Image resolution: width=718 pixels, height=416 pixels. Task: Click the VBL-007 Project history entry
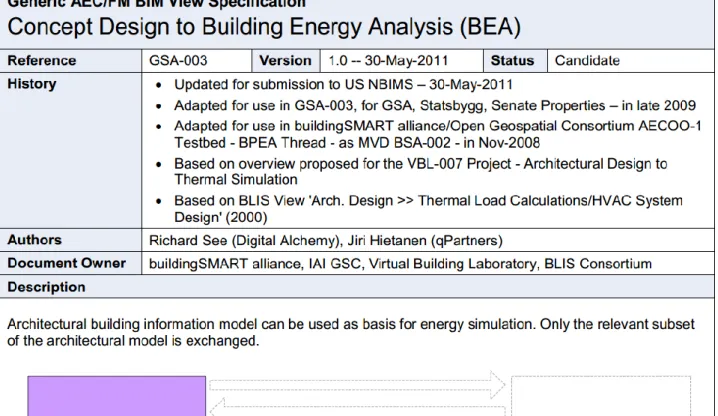coord(420,171)
